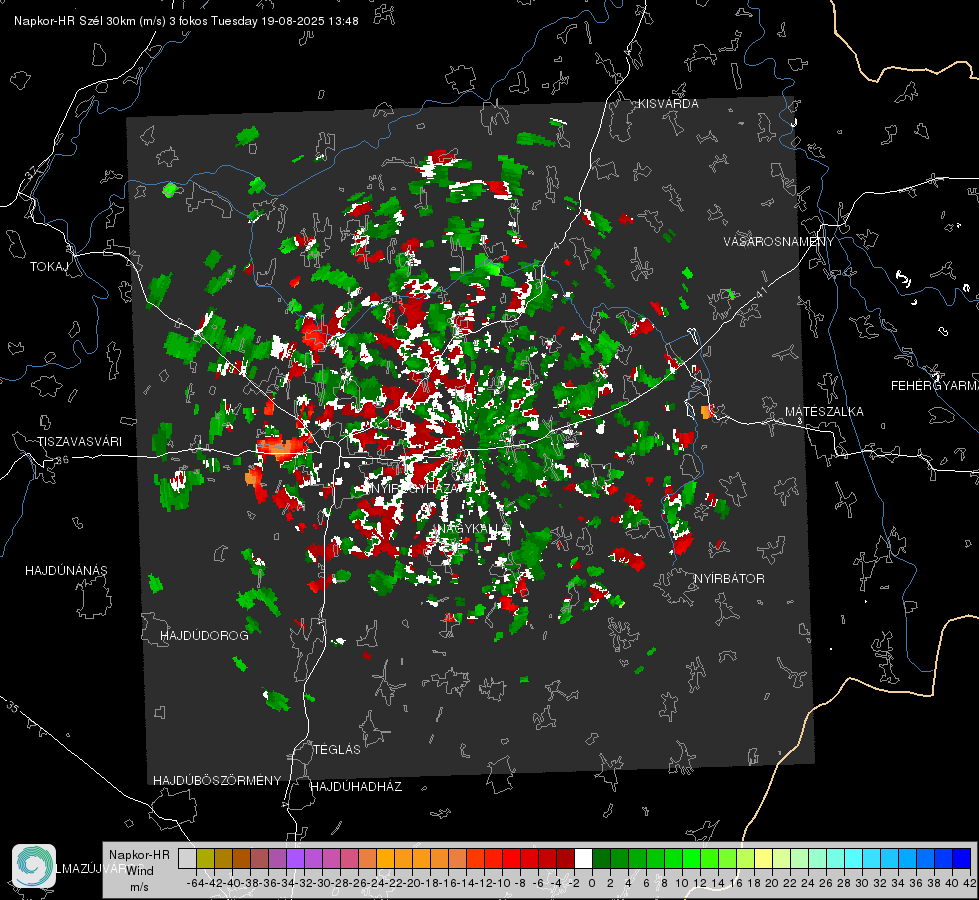
Task: Click the NYÍREGYHÁZA city label
Action: pyautogui.click(x=415, y=488)
